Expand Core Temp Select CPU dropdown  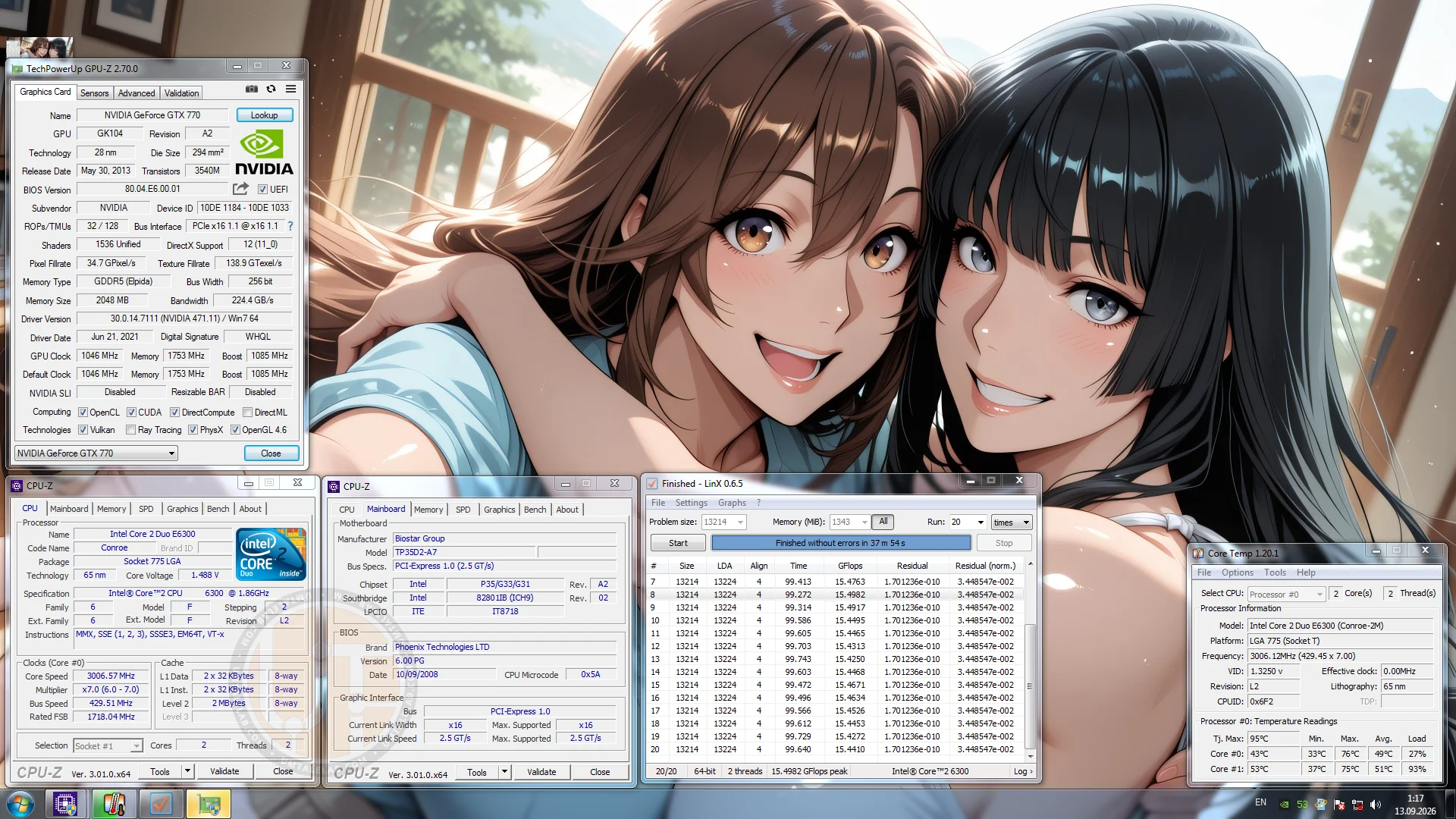(x=1286, y=595)
